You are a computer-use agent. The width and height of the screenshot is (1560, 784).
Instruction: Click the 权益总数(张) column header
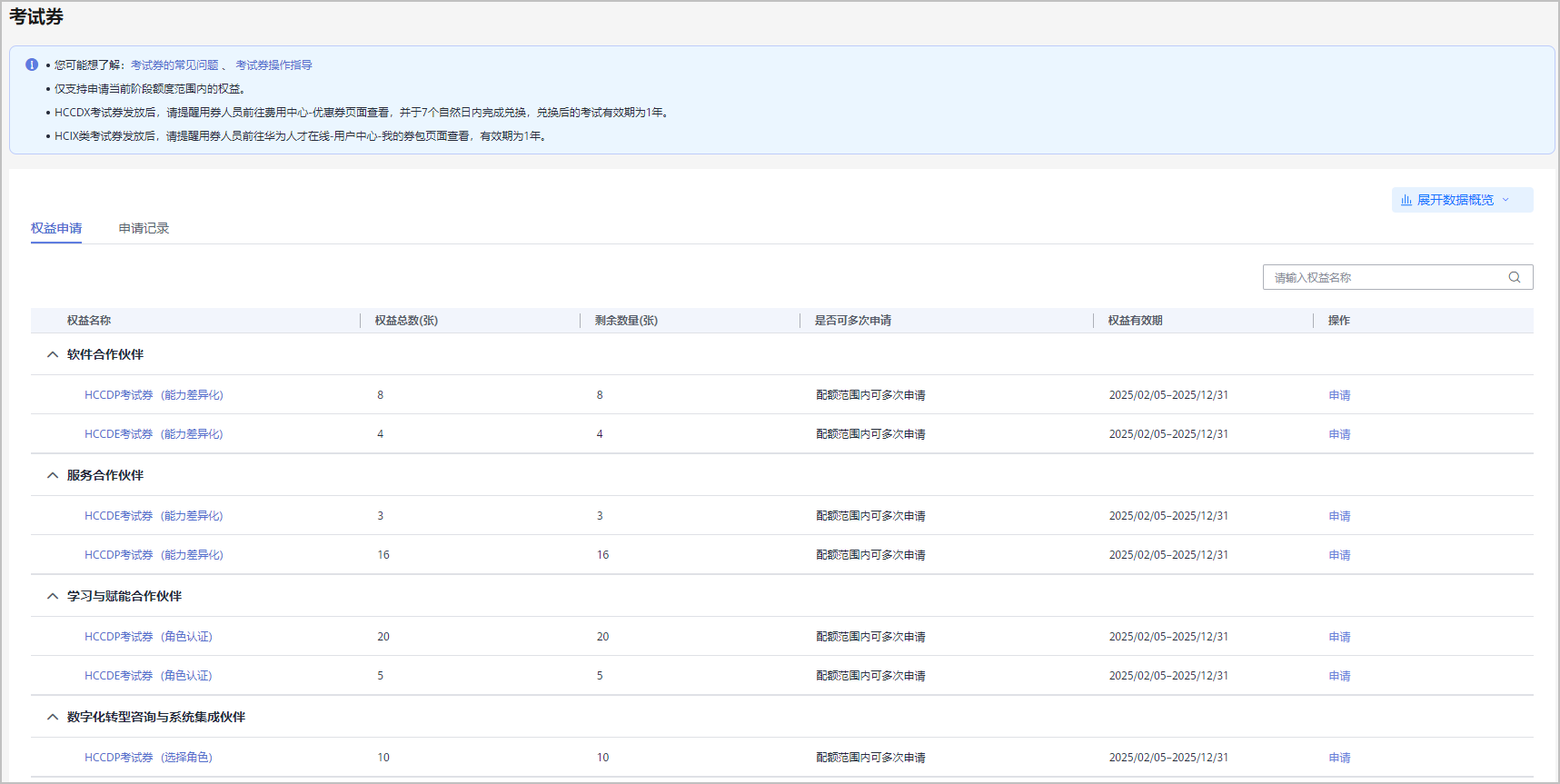[x=406, y=321]
